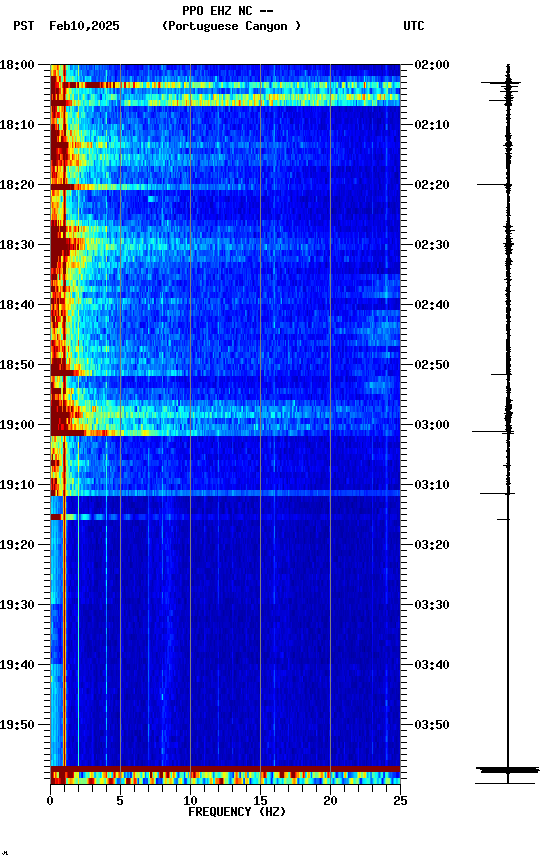
Task: Click the seismogram spike at 18:20 PST
Action: click(493, 185)
